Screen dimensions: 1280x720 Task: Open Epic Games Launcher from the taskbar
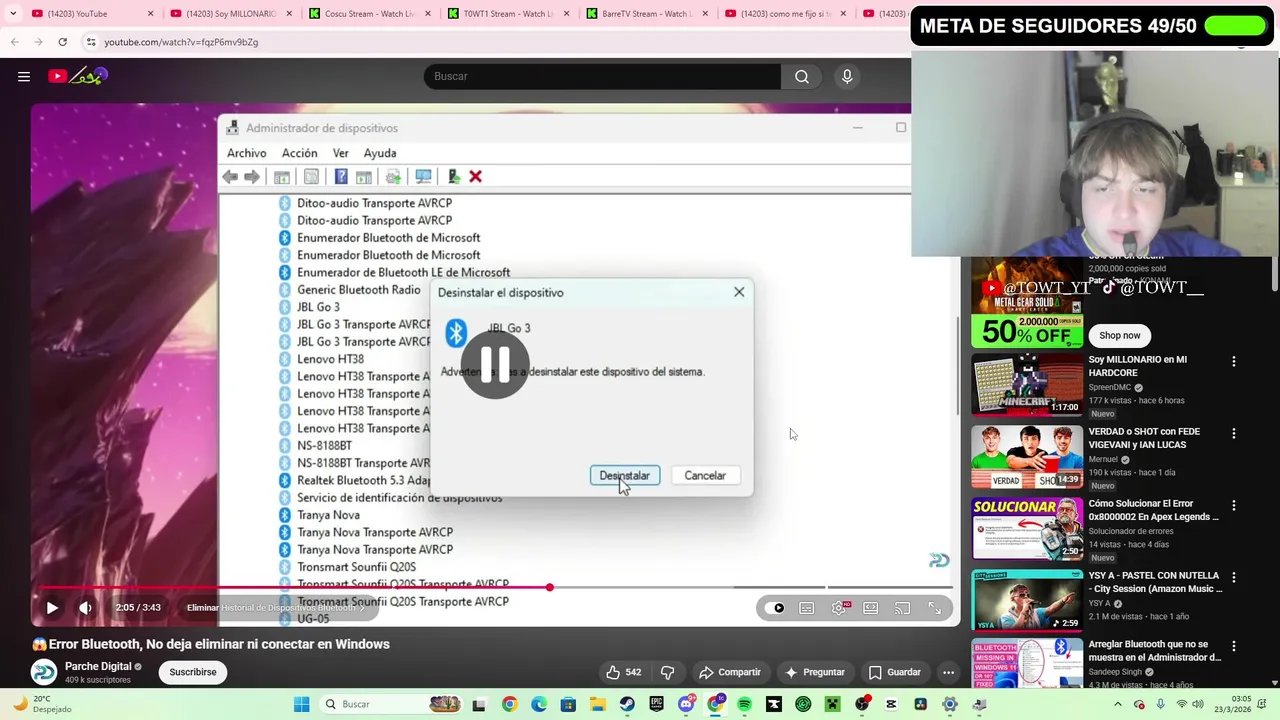(x=656, y=704)
